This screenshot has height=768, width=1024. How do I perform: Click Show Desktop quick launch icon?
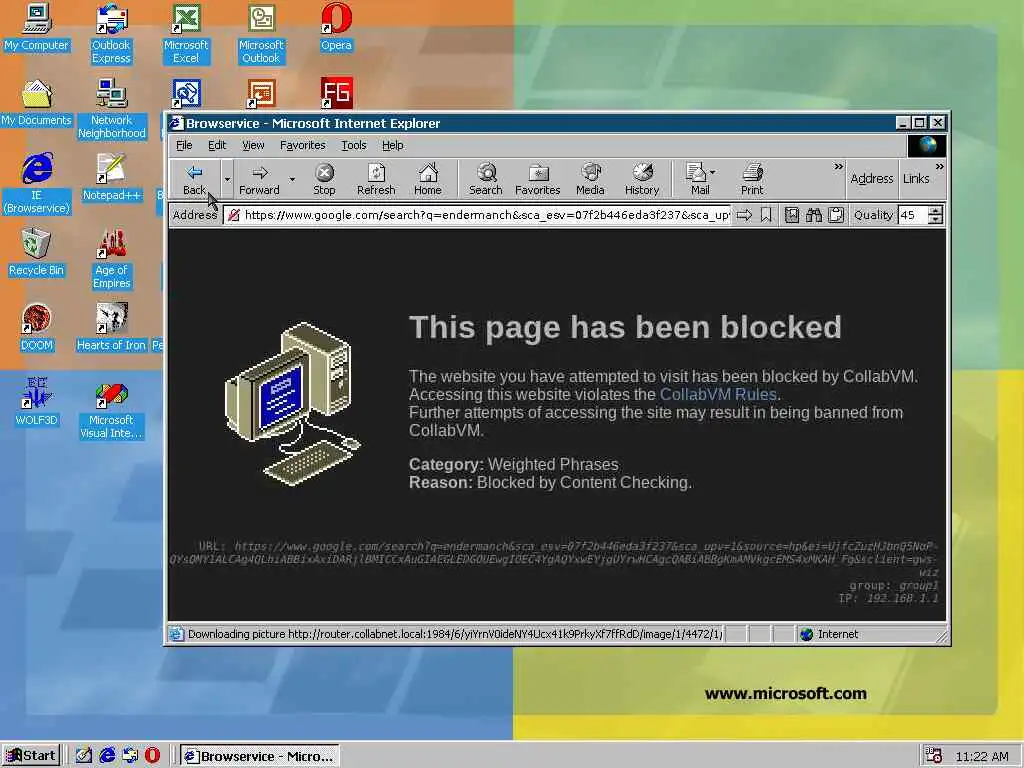point(84,756)
